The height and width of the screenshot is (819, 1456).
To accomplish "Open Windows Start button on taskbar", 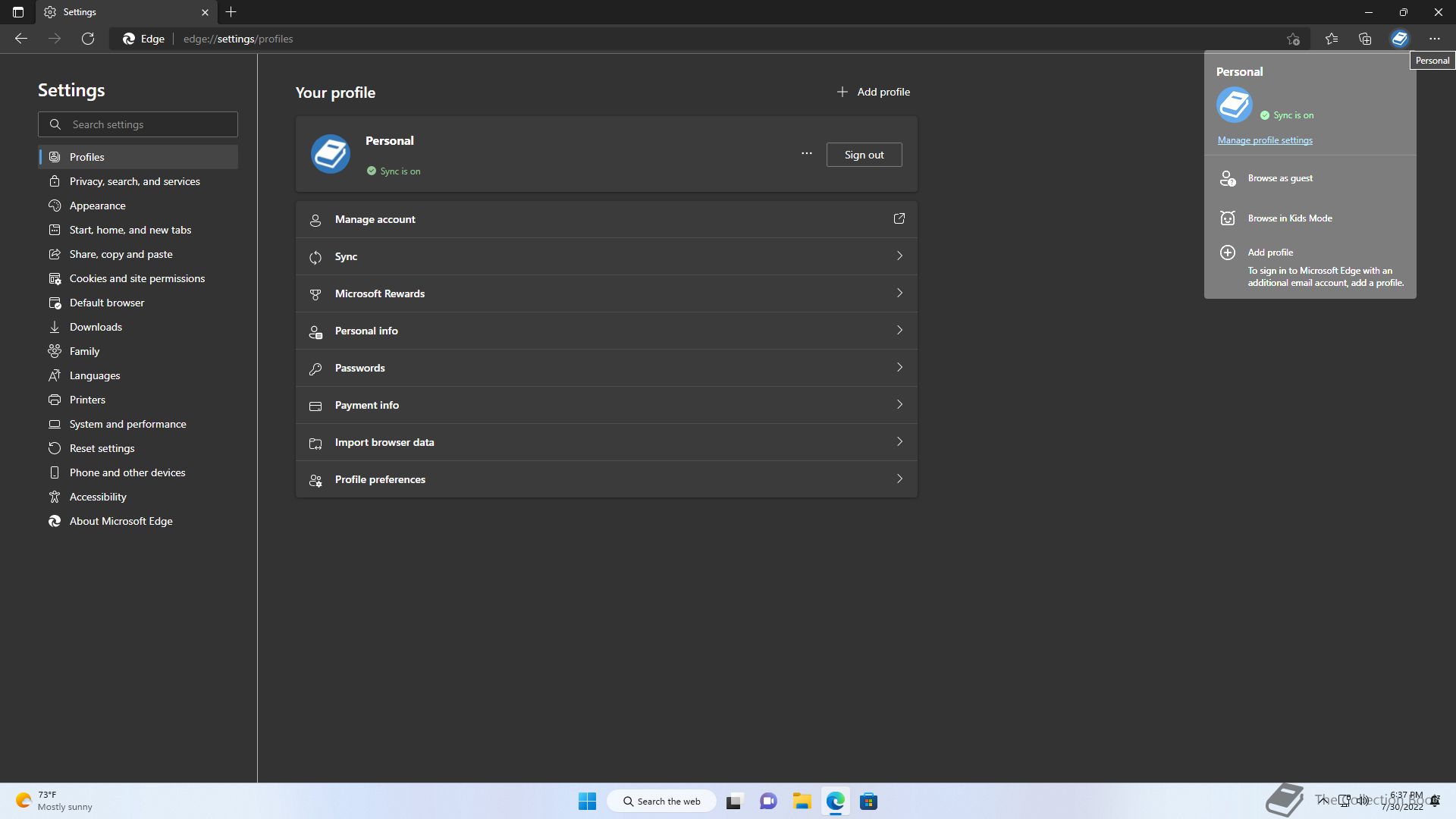I will click(x=587, y=802).
